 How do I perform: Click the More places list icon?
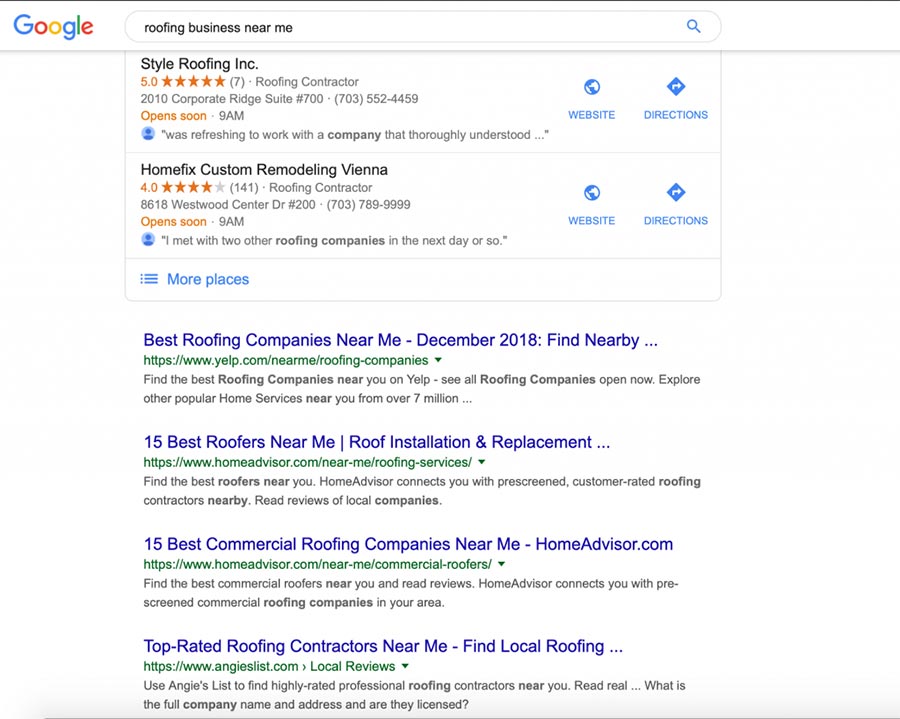click(x=149, y=279)
